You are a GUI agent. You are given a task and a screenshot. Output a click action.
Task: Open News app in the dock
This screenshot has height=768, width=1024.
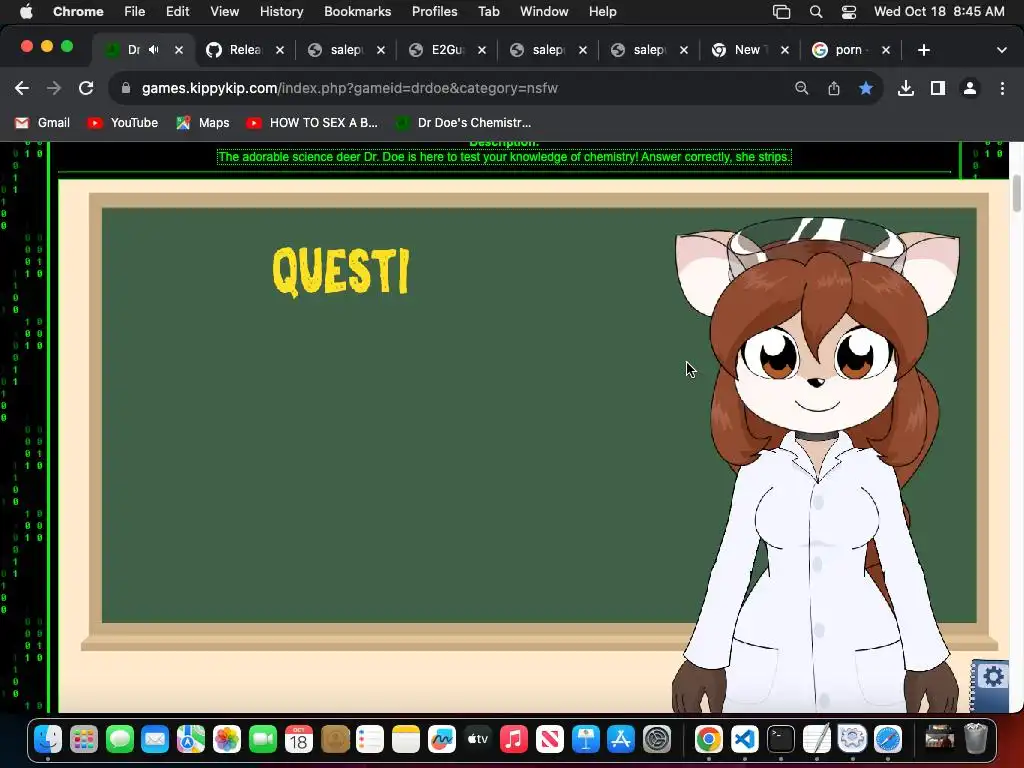click(x=549, y=739)
